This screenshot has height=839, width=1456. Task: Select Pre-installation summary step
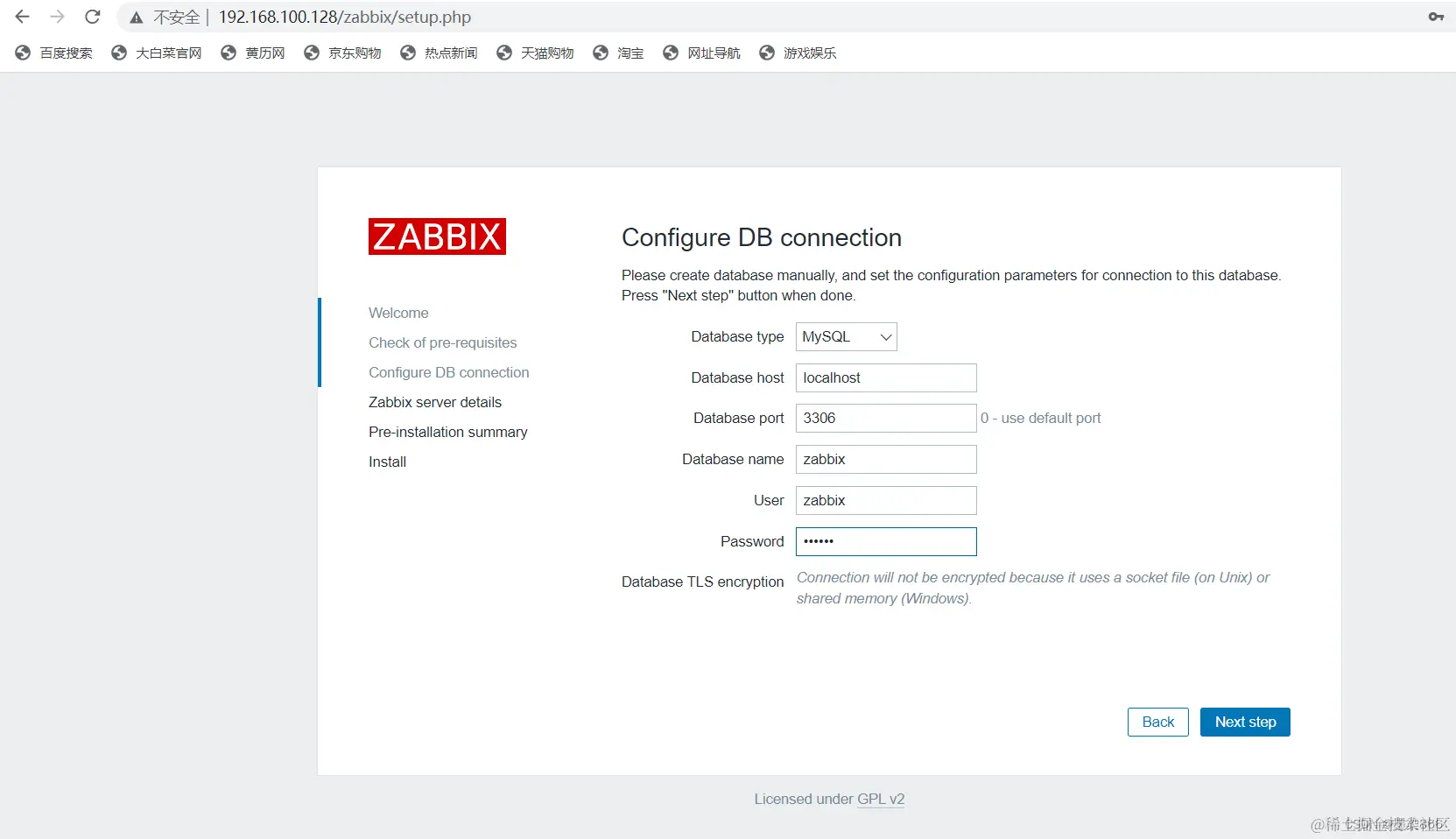(x=447, y=432)
